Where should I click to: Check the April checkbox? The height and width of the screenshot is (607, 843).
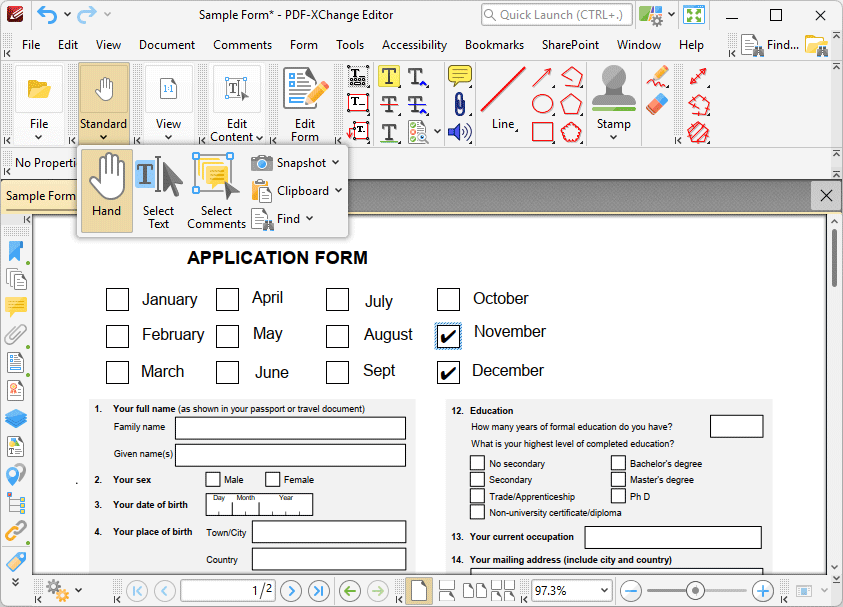227,299
